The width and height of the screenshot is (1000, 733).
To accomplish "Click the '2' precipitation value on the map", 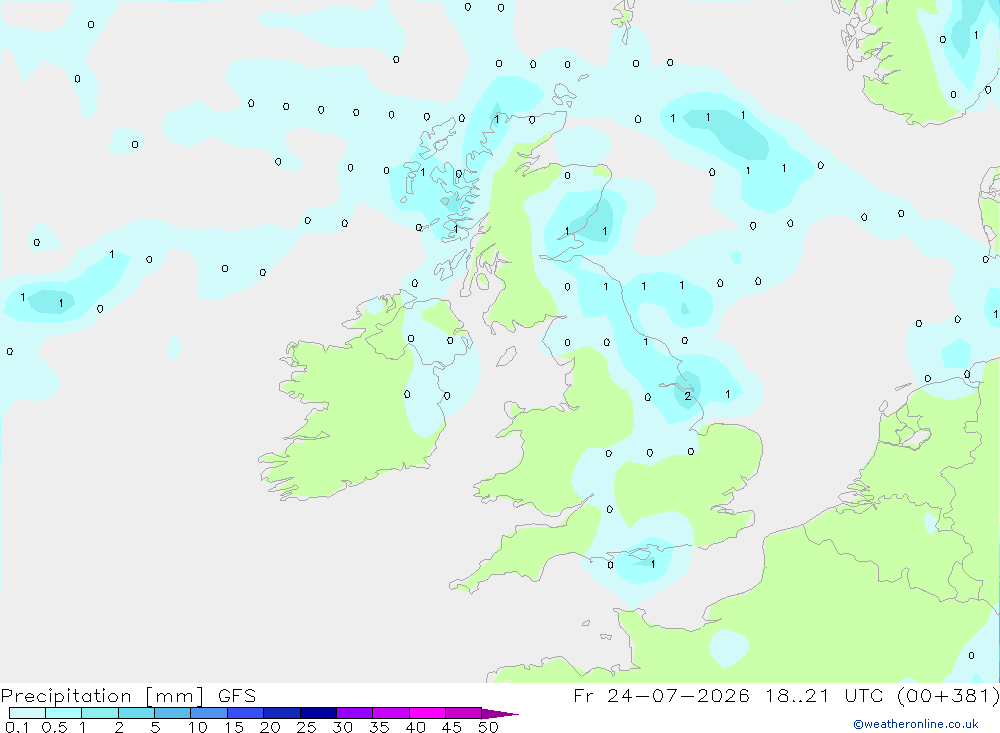I will click(687, 396).
